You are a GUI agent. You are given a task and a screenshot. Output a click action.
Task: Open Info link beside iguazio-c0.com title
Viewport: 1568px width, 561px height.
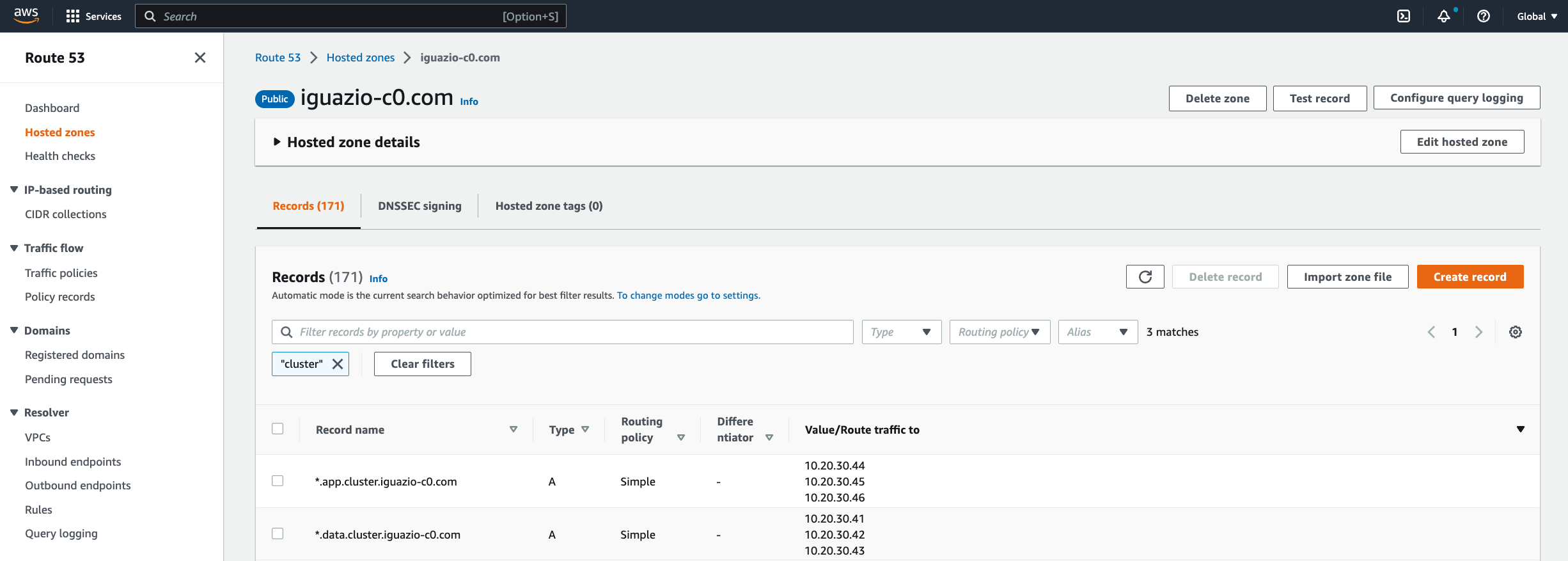(469, 101)
